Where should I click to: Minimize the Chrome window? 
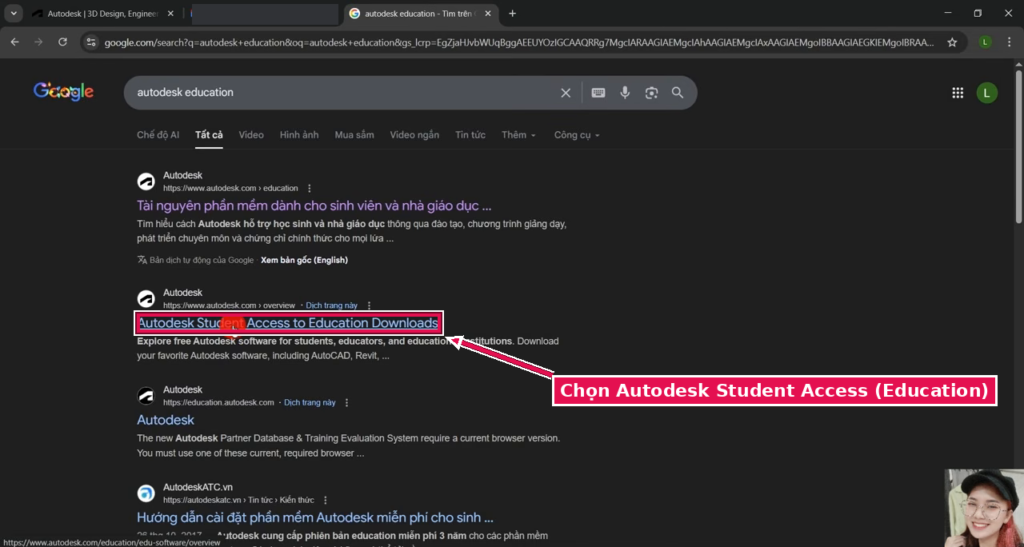click(948, 13)
